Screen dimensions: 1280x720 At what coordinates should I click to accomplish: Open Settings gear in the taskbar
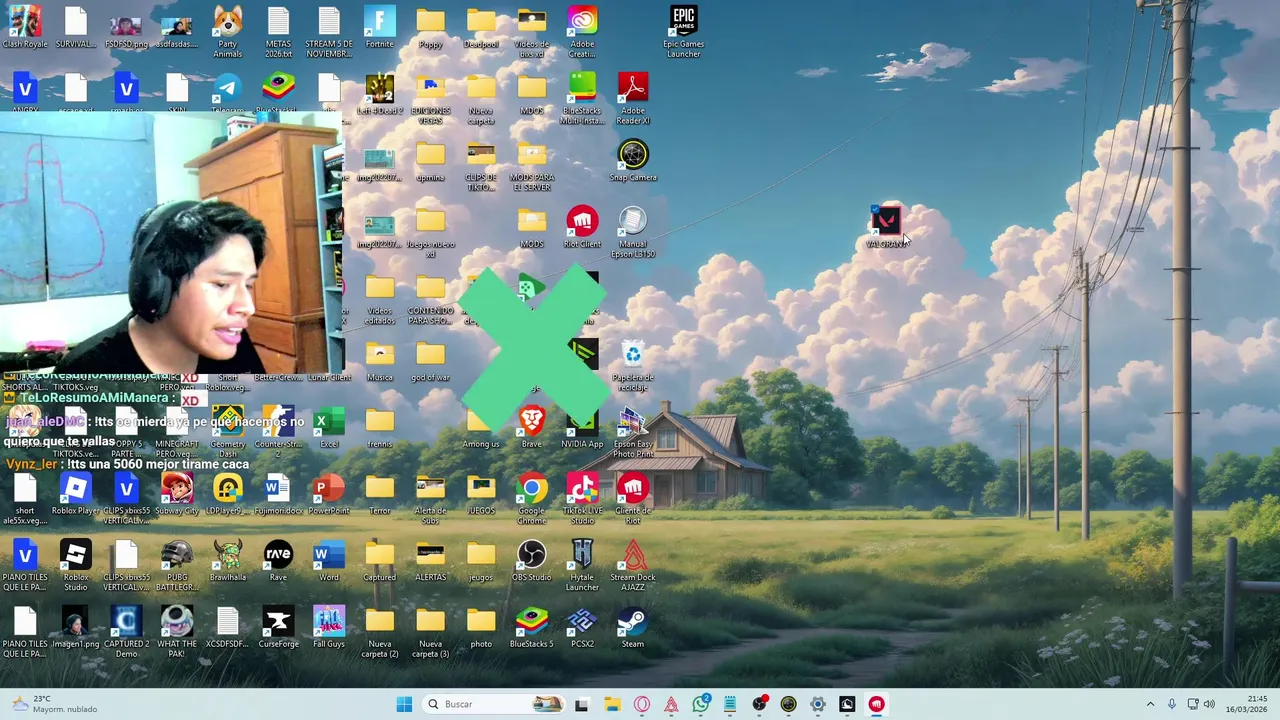818,704
